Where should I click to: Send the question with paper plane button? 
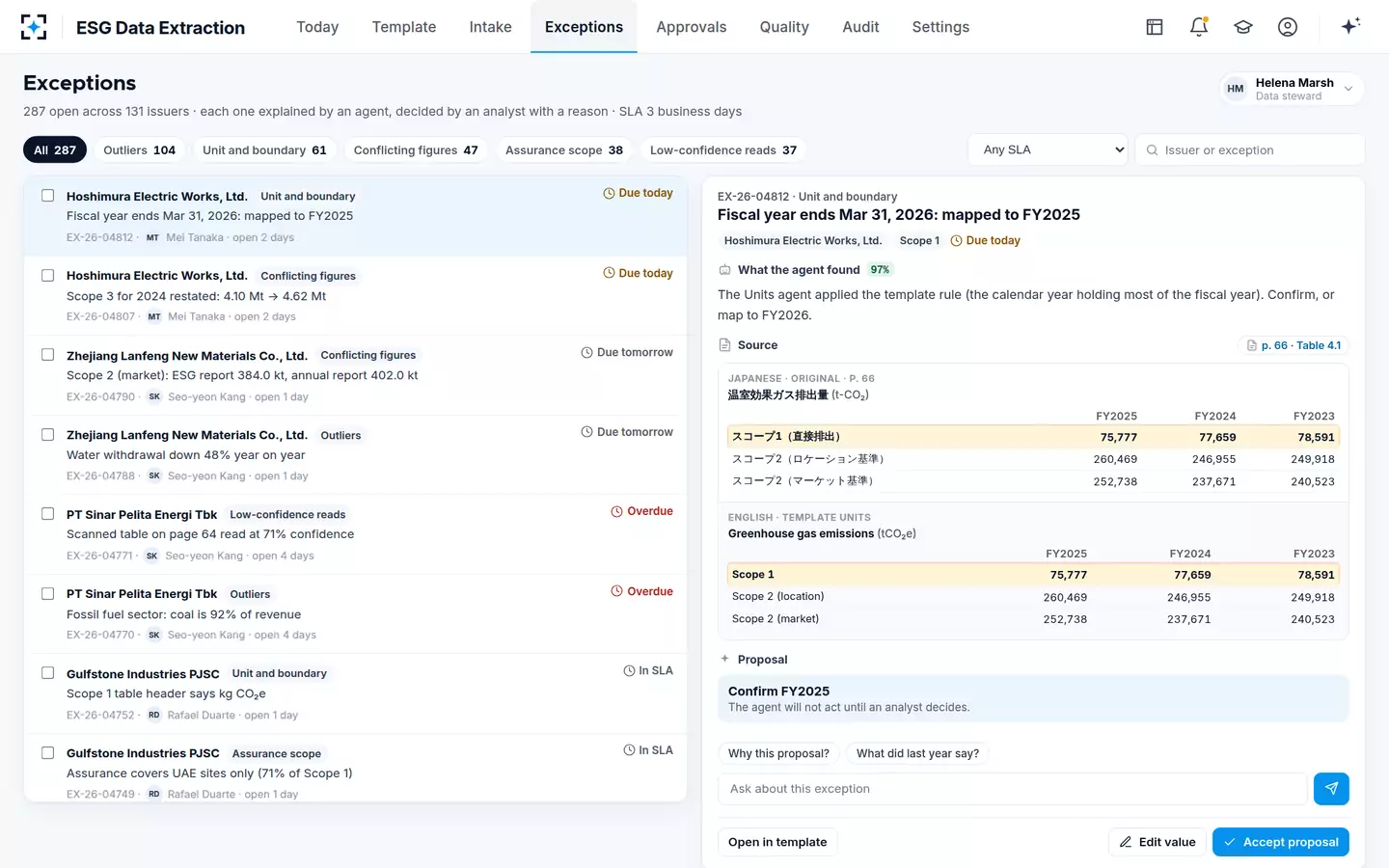click(1331, 789)
